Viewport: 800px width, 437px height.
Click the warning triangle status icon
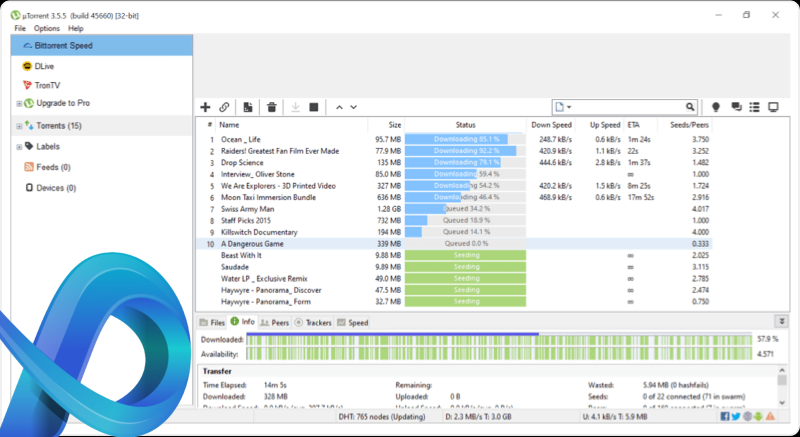tap(770, 417)
